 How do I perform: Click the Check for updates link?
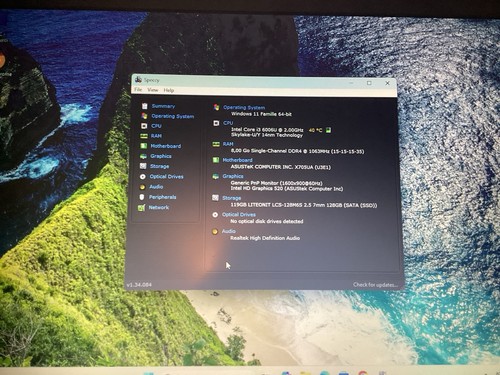pyautogui.click(x=375, y=285)
